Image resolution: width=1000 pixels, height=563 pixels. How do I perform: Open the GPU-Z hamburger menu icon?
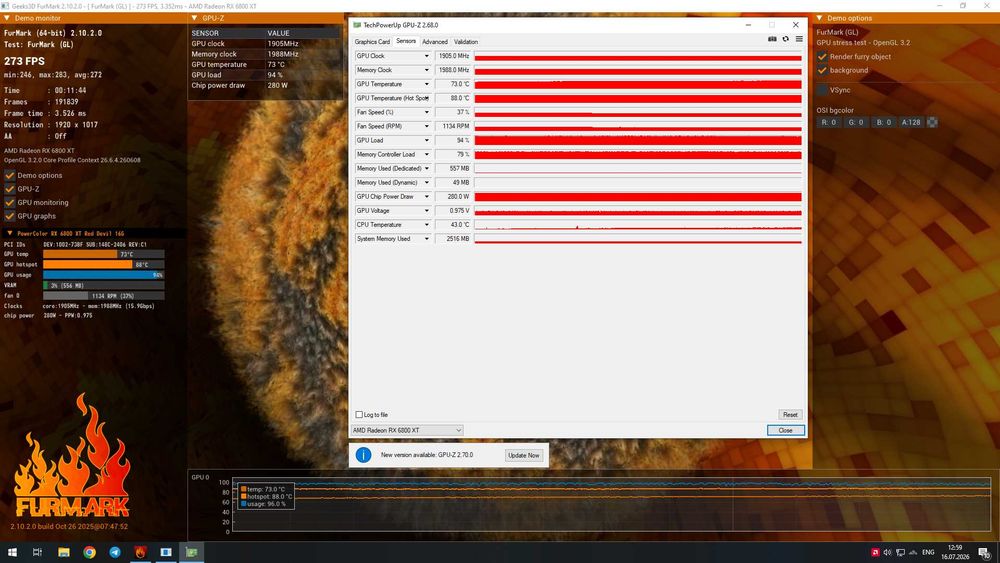(x=799, y=39)
